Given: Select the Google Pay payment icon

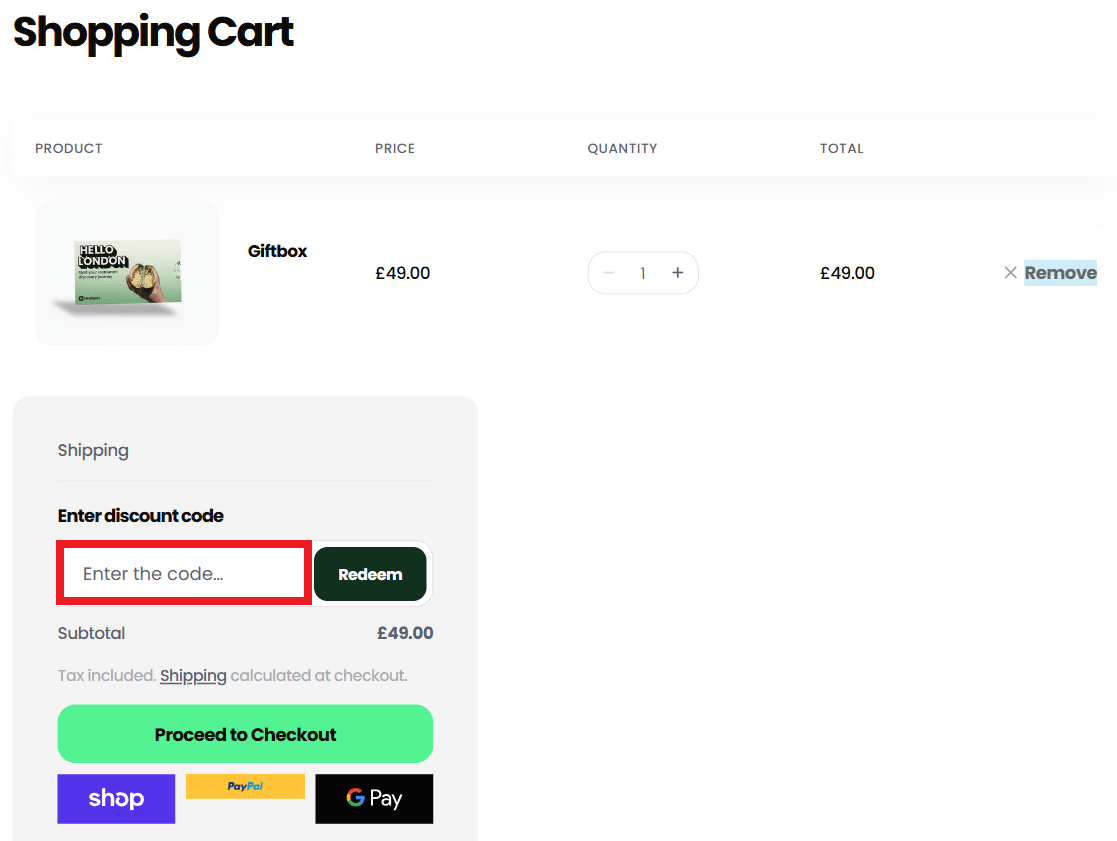Looking at the screenshot, I should coord(374,798).
